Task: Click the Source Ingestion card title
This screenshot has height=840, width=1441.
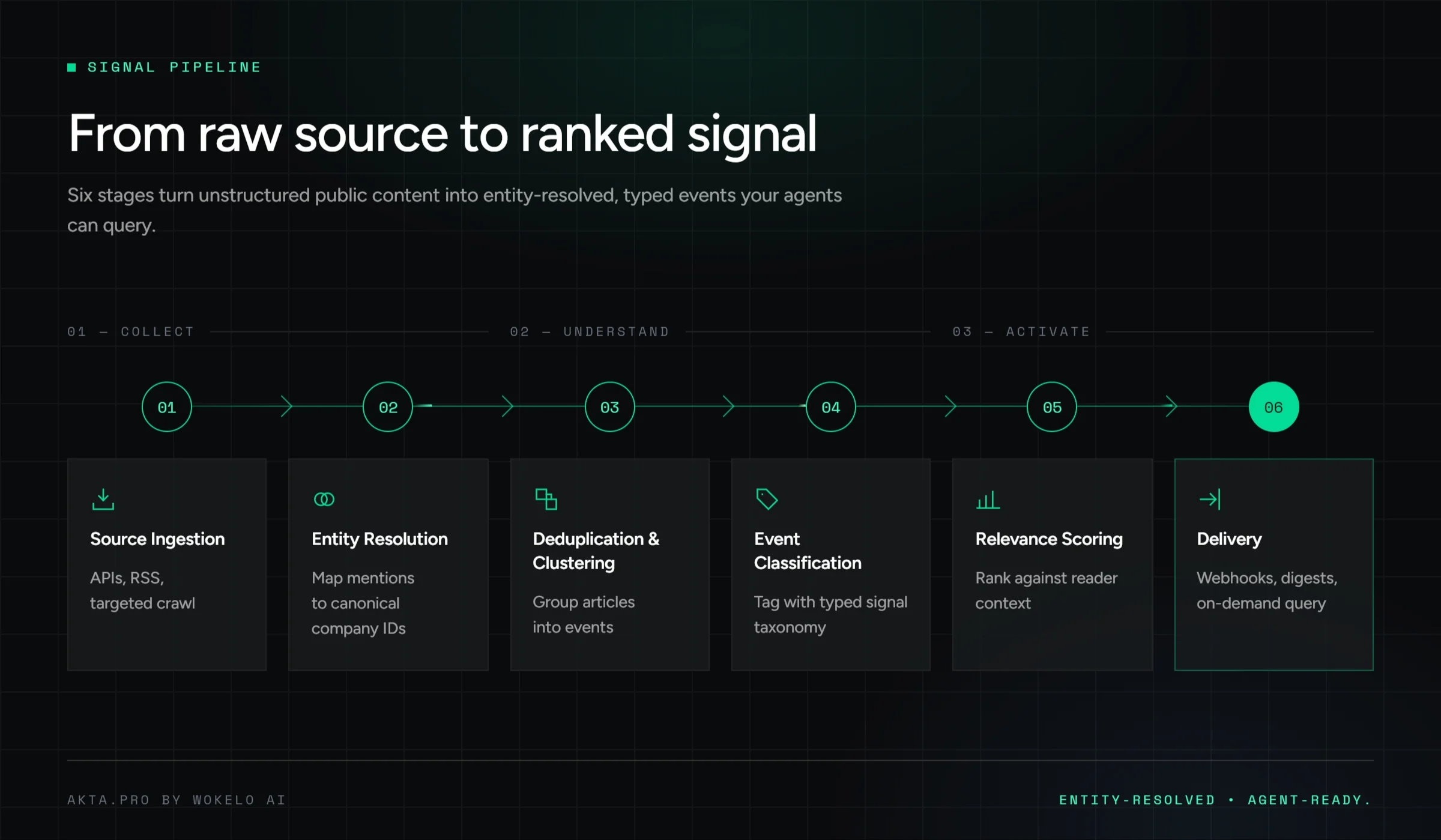Action: click(x=157, y=539)
